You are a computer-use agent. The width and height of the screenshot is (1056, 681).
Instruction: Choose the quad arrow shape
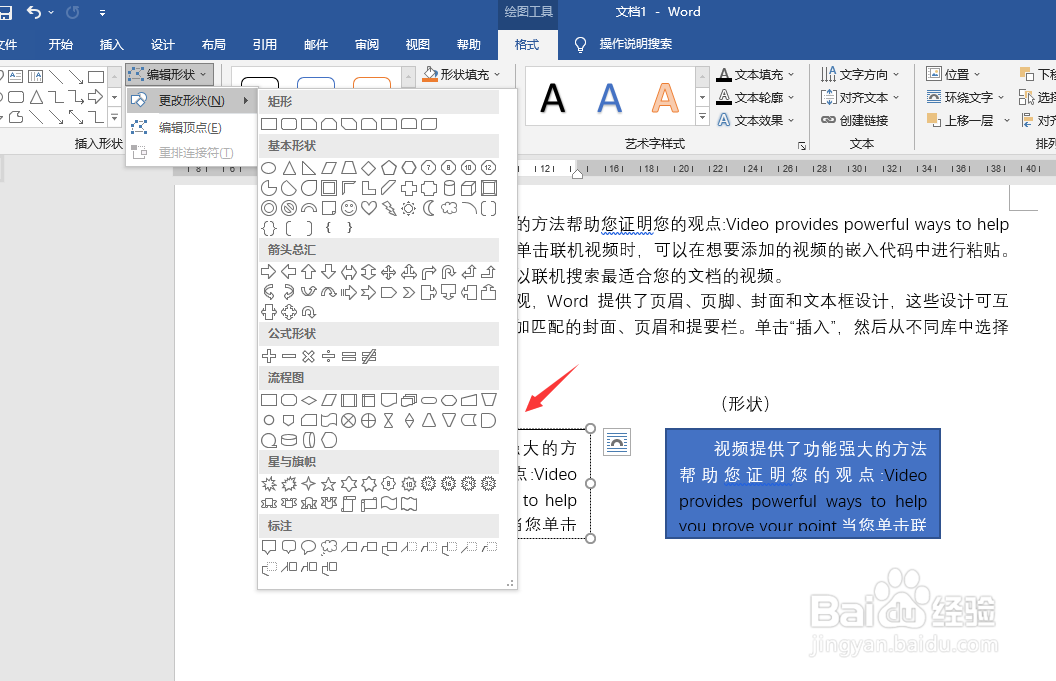click(x=389, y=272)
